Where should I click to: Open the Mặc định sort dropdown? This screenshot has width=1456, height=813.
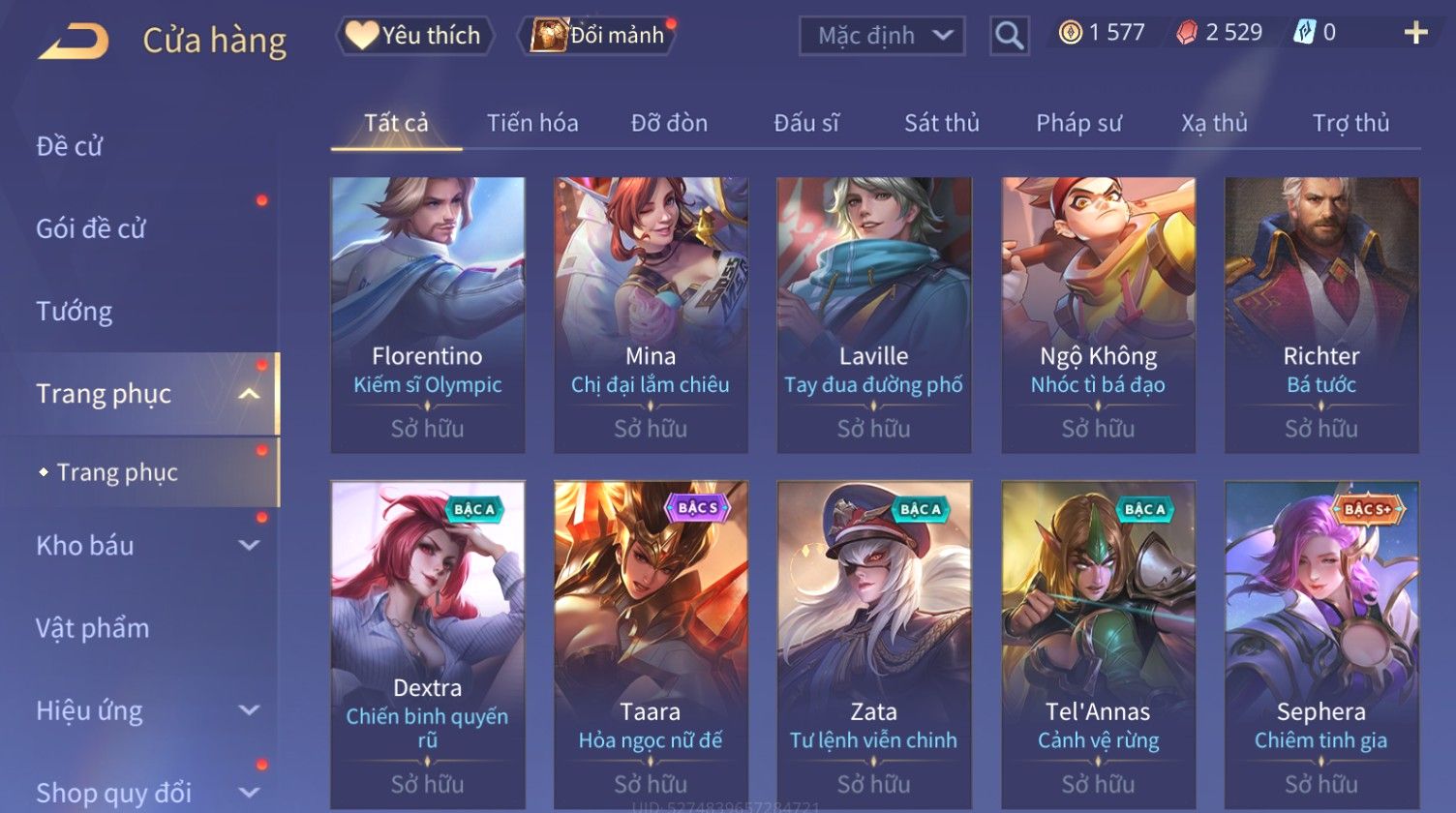882,37
